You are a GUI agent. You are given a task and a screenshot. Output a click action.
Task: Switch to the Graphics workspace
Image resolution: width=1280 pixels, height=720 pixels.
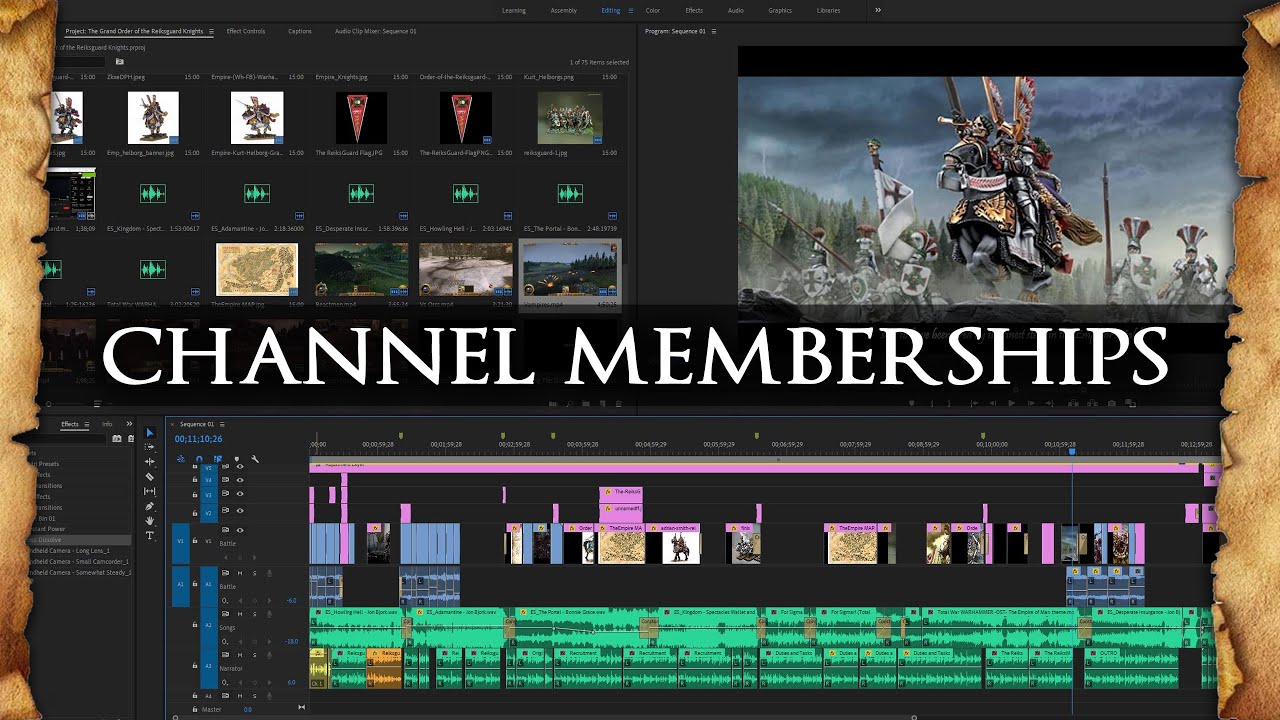pyautogui.click(x=780, y=10)
